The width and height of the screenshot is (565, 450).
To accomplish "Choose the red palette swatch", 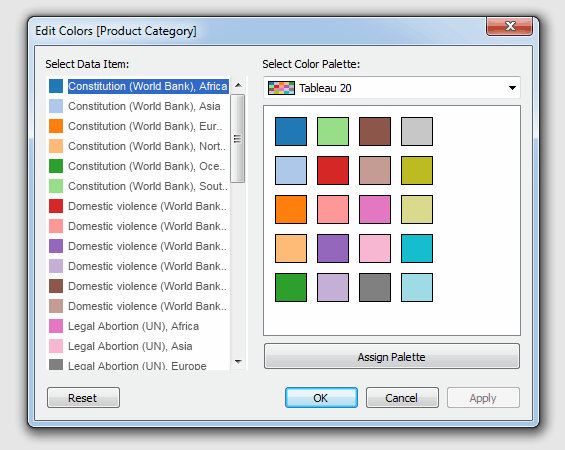I will tap(333, 170).
